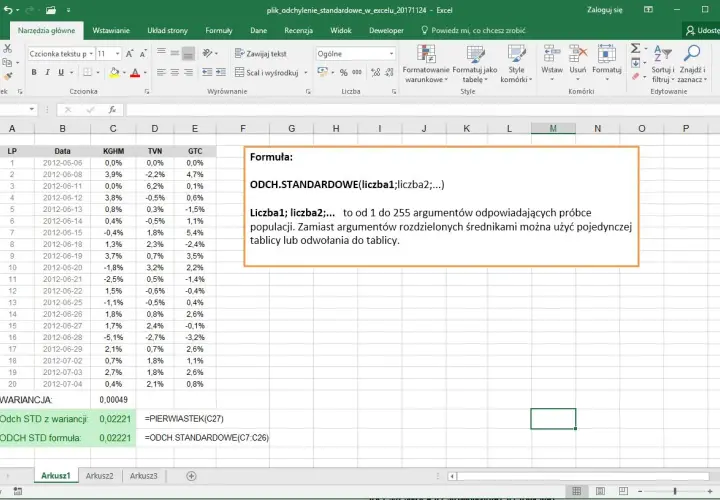Screen dimensions: 720x500
Task: Align text to middle
Action: (x=174, y=53)
